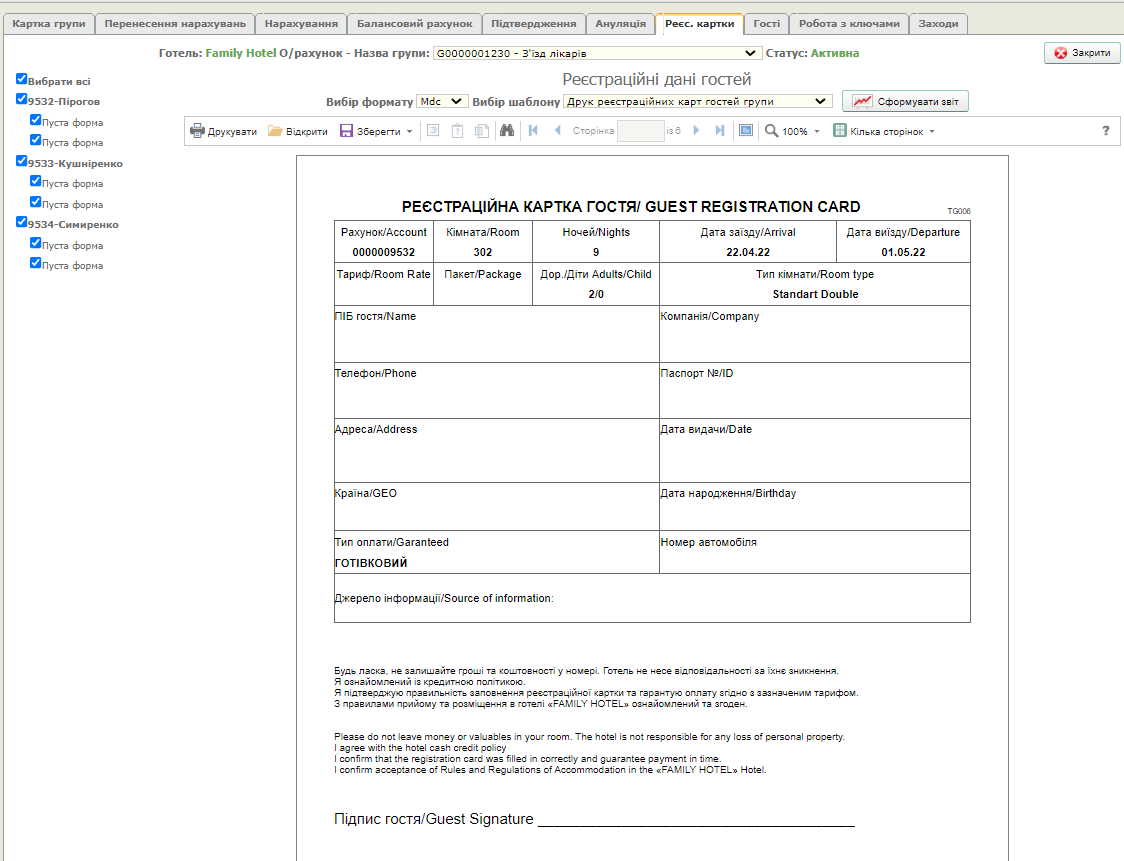Open report viewer help question mark
Image resolution: width=1124 pixels, height=861 pixels.
1105,131
